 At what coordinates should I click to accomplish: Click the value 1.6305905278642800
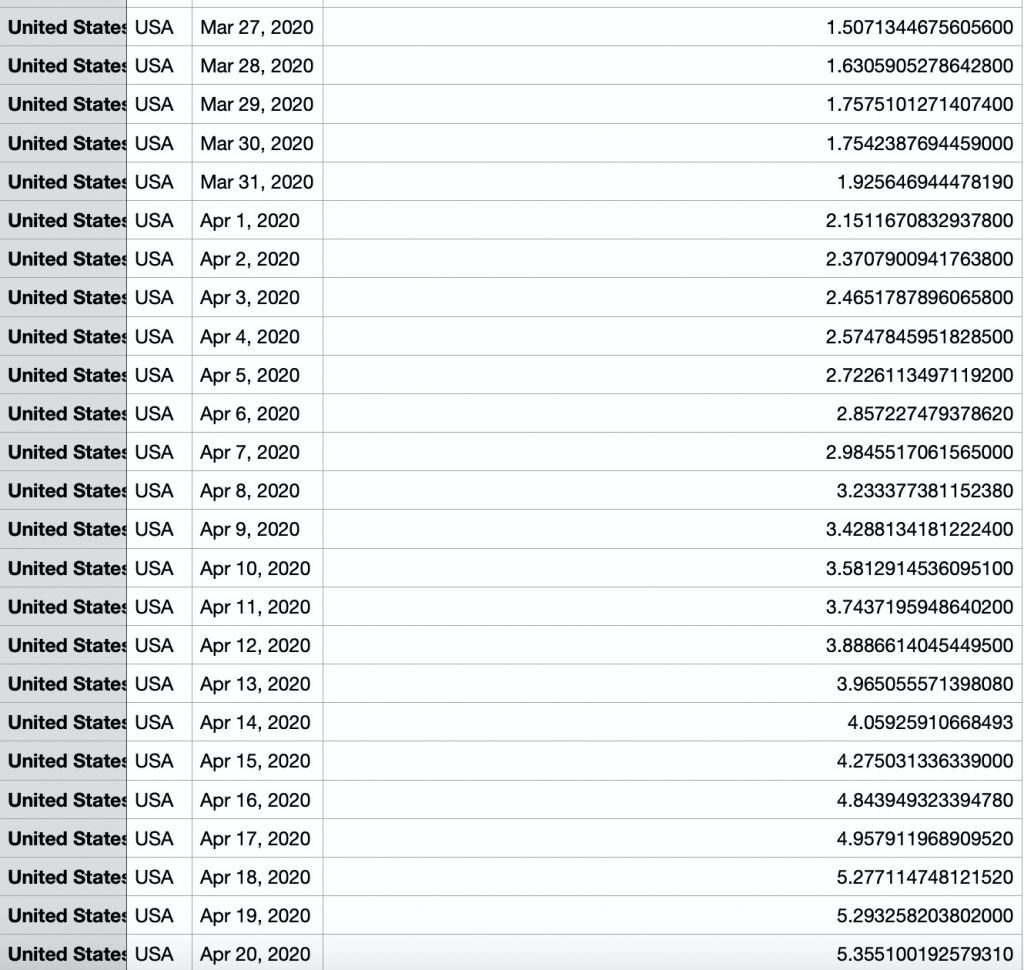point(919,66)
